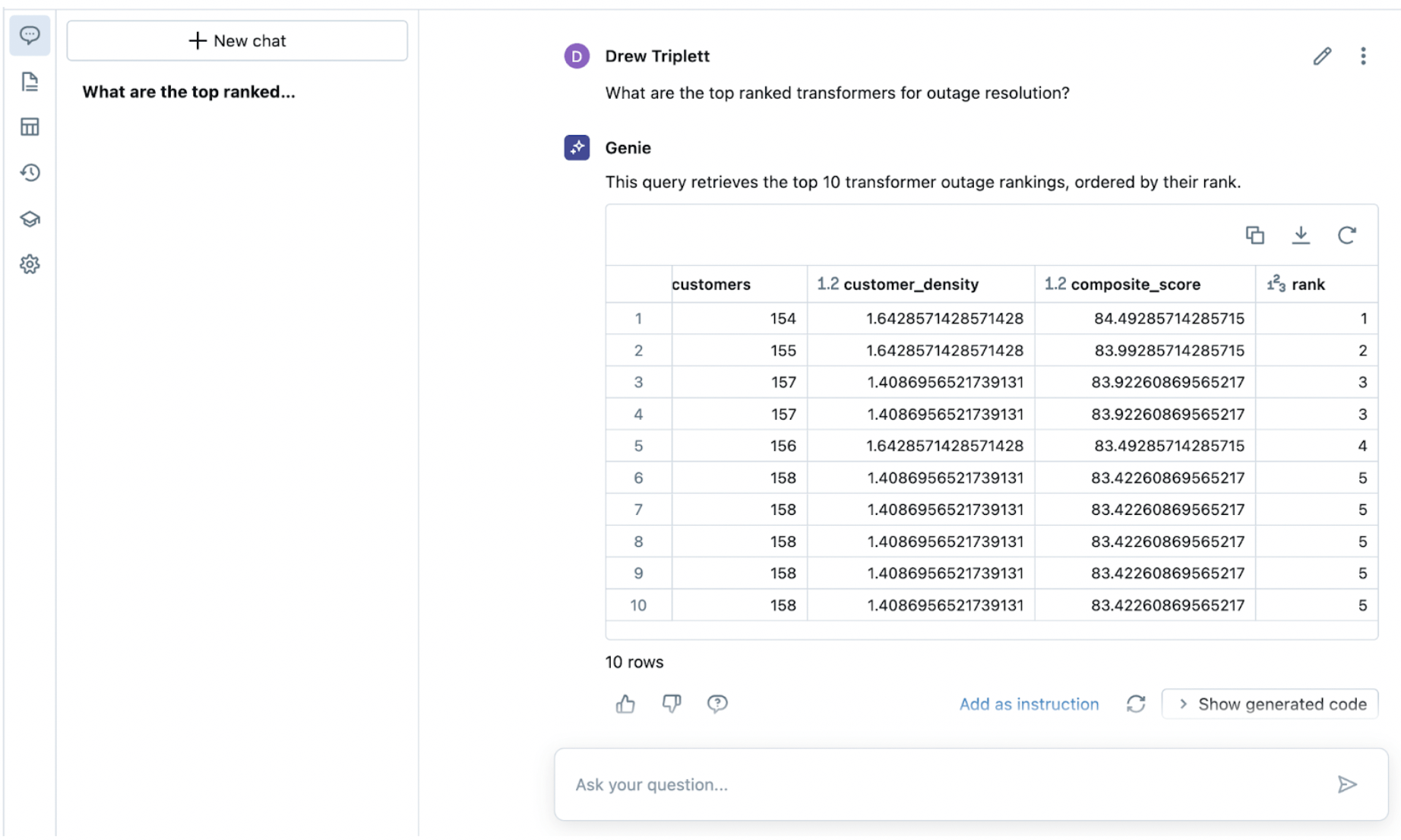Viewport: 1401px width, 840px height.
Task: Open the table data icon in sidebar
Action: tap(30, 127)
